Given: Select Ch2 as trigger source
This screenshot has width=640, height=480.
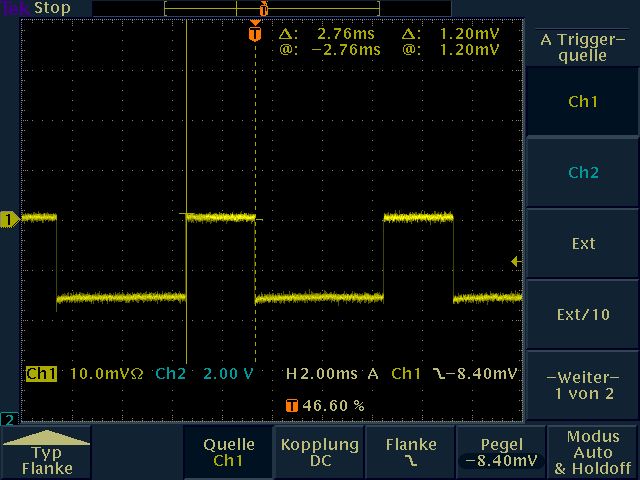Looking at the screenshot, I should click(x=583, y=173).
